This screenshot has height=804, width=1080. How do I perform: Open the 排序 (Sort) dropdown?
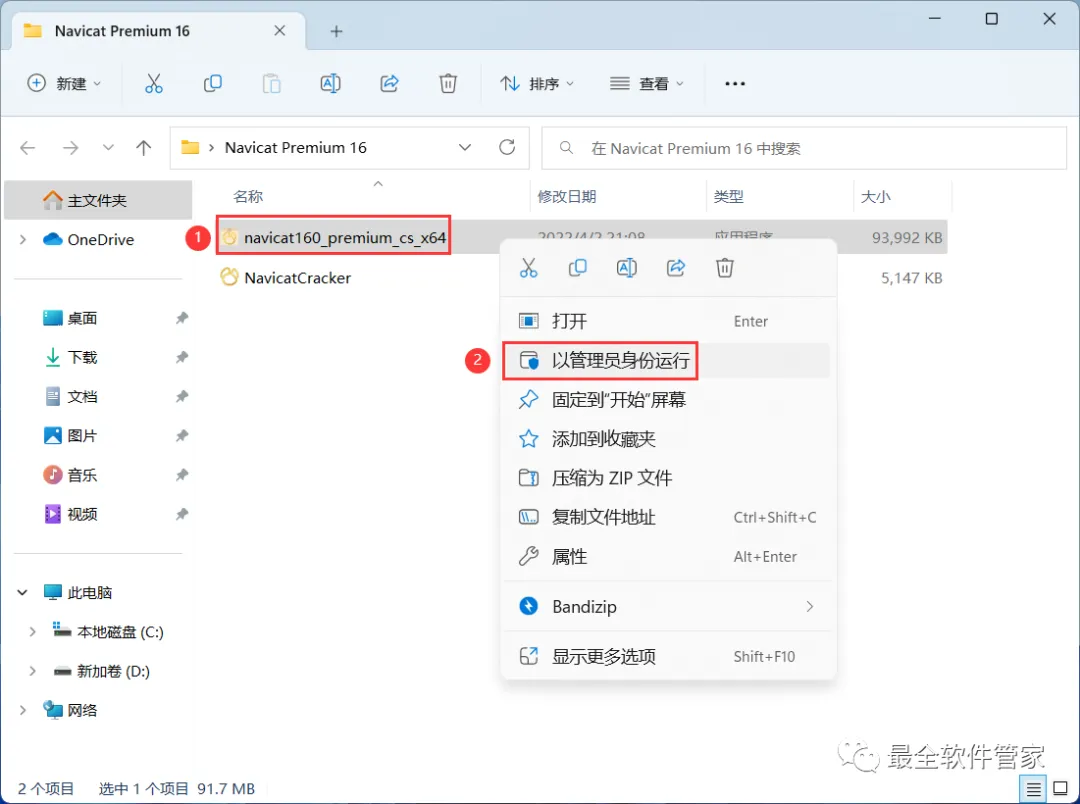(537, 84)
